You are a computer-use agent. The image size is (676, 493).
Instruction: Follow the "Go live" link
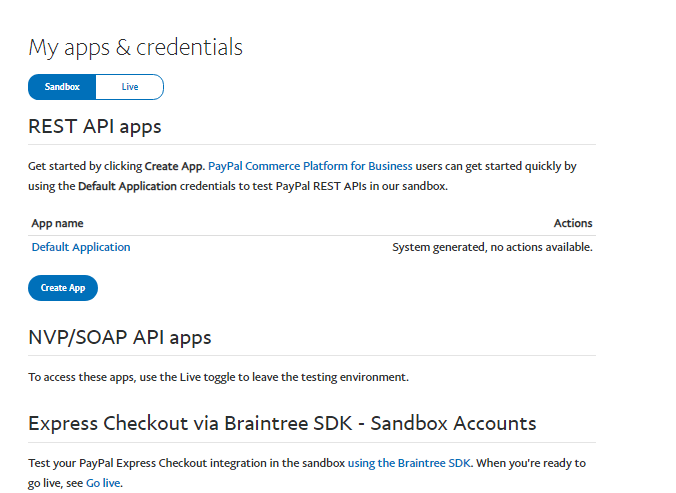coord(103,483)
